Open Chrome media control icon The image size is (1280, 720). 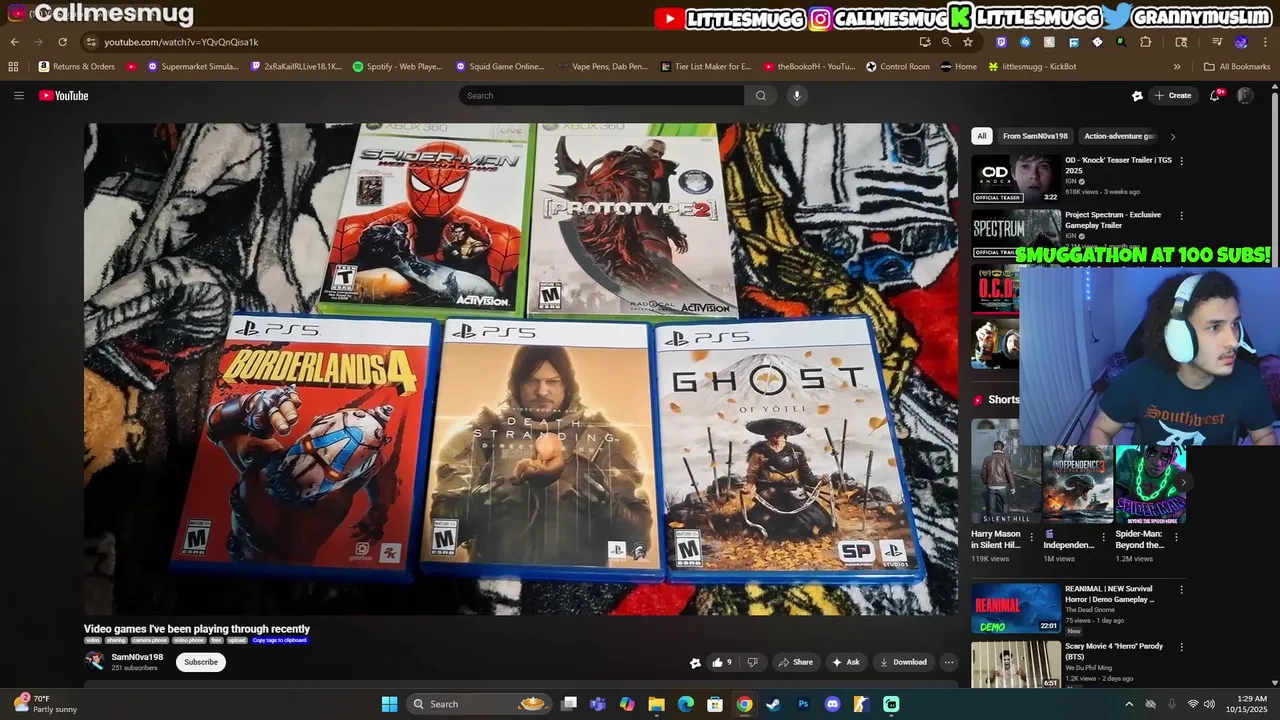(x=1217, y=42)
